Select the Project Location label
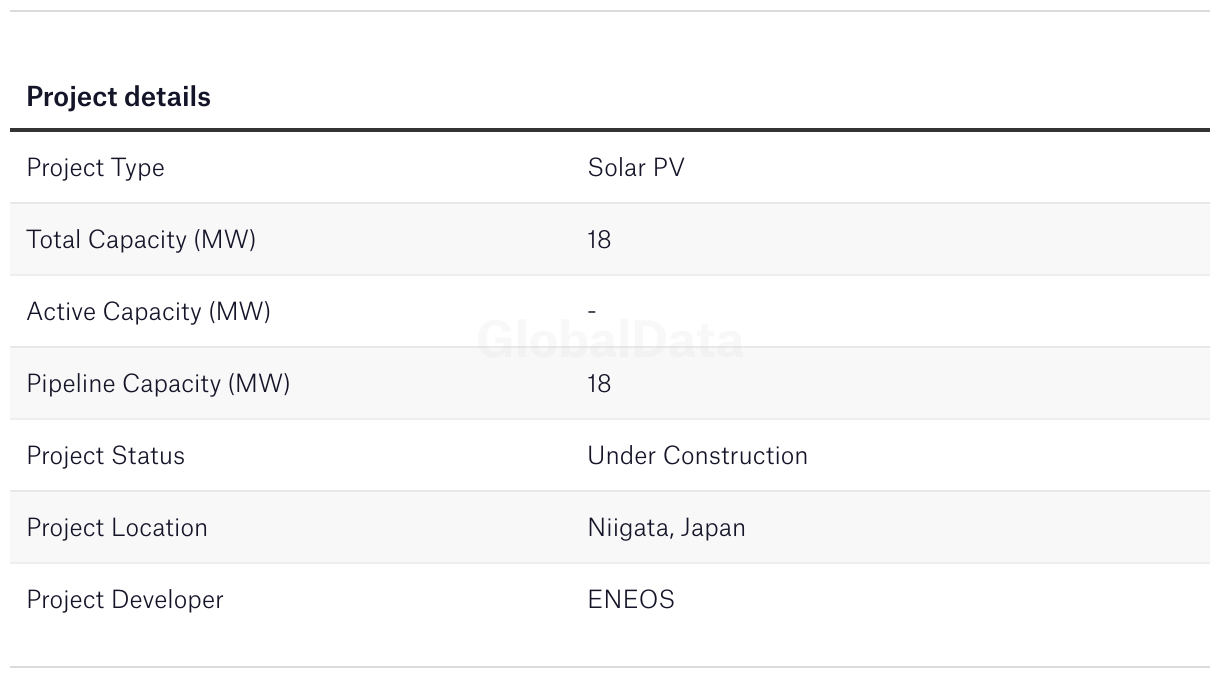Image resolution: width=1220 pixels, height=678 pixels. [117, 528]
